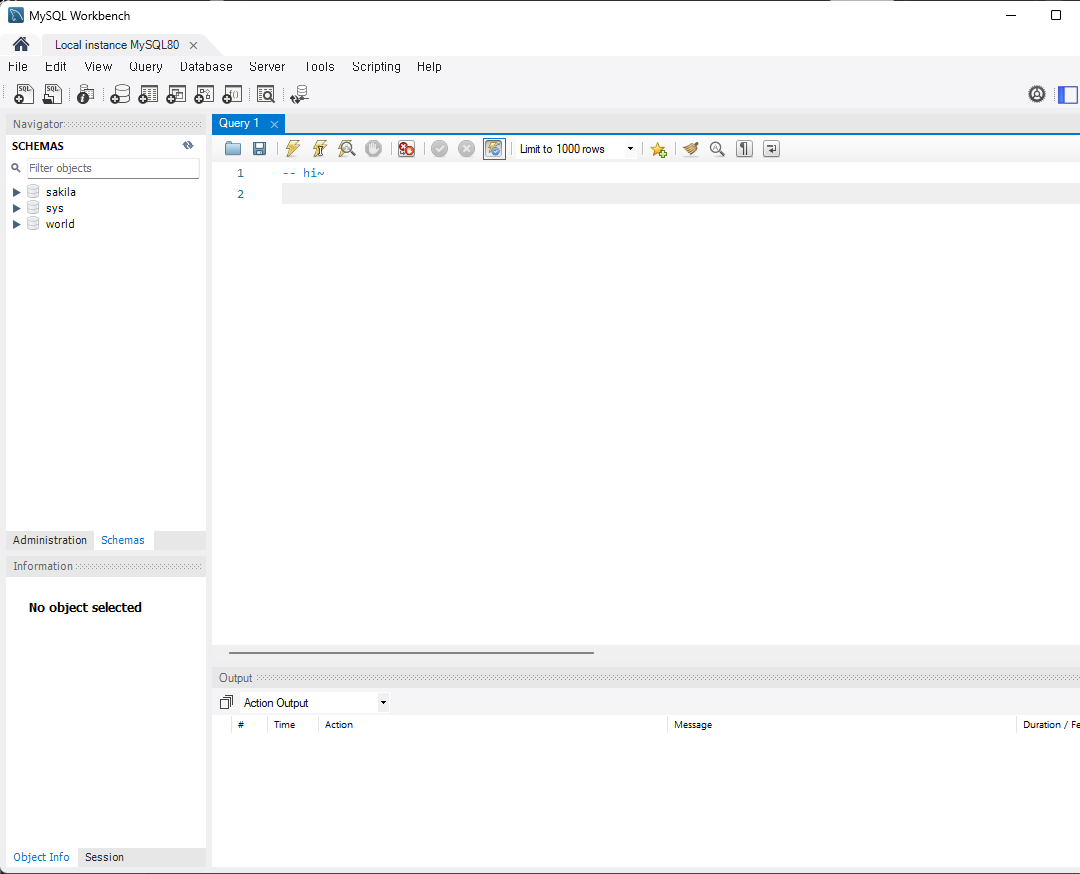Stop the running query hand icon
Image resolution: width=1080 pixels, height=874 pixels.
373,149
